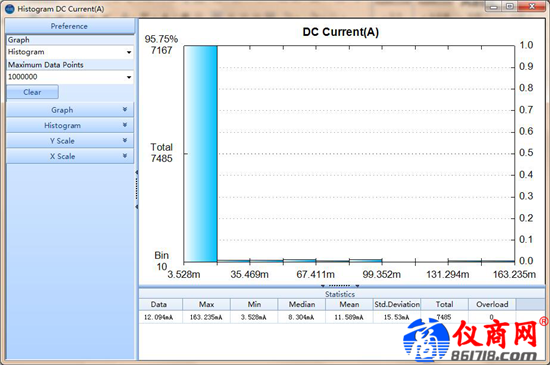Expand the Y Scale section chevron
550x365 pixels.
tap(125, 141)
